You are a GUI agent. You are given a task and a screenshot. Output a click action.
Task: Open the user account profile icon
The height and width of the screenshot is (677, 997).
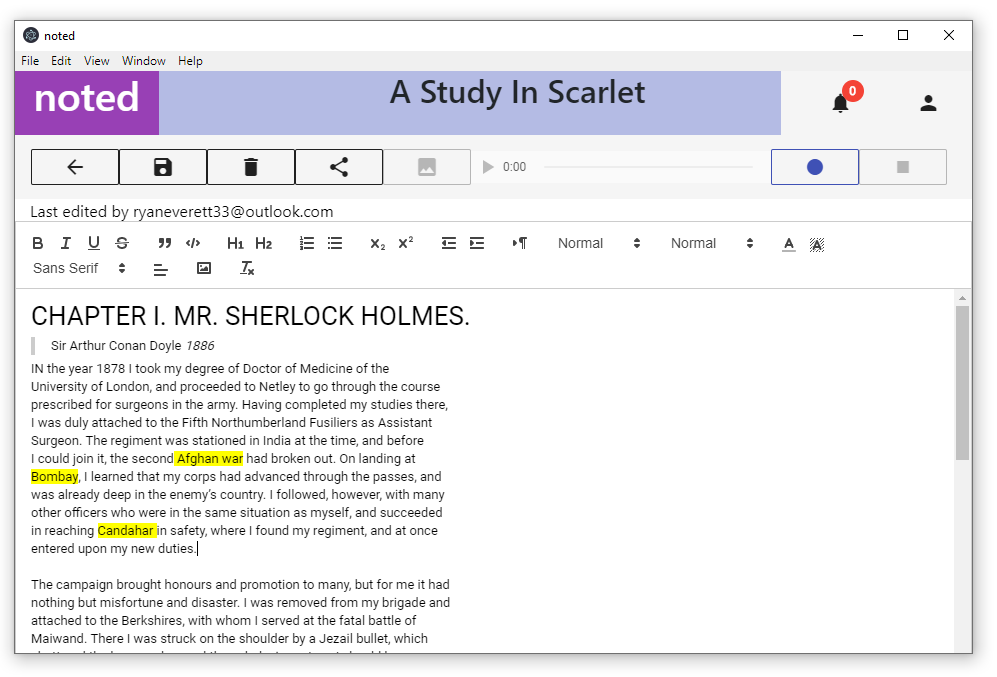coord(928,103)
